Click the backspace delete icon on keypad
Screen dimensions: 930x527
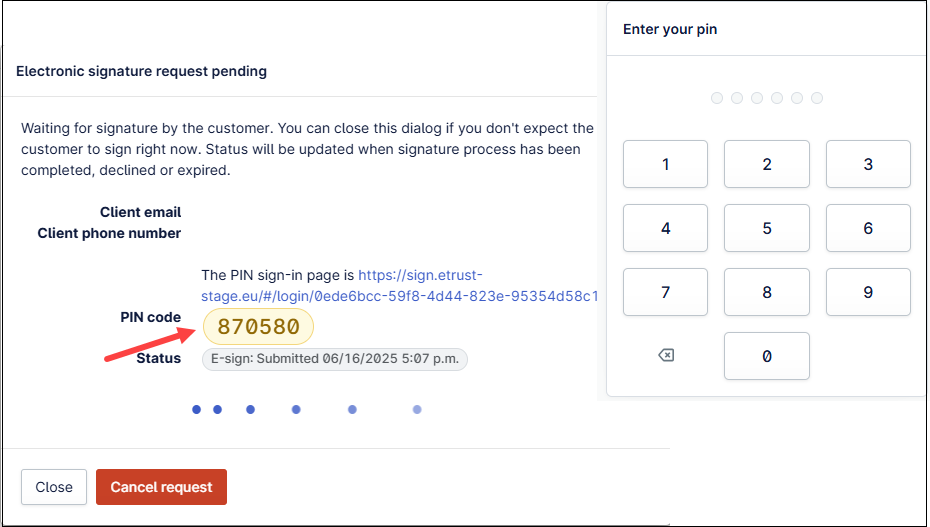(665, 356)
